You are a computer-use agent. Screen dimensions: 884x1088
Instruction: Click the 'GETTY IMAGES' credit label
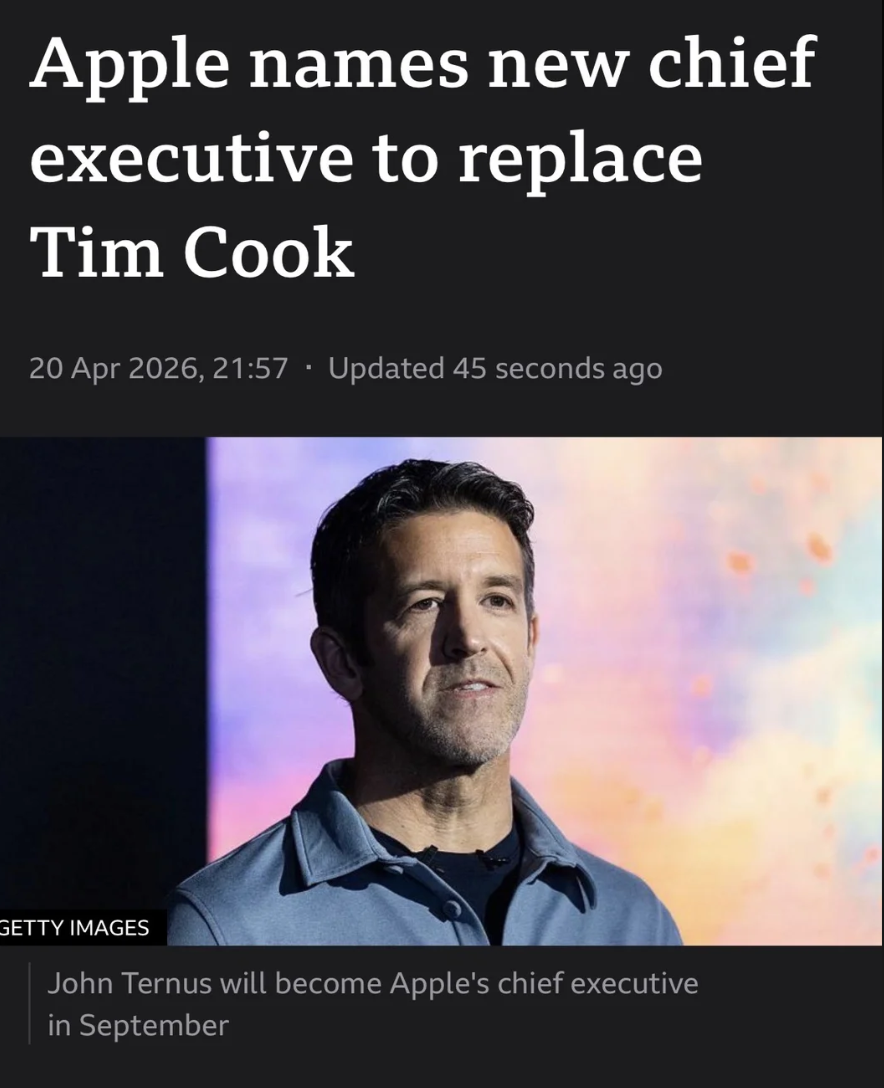[74, 928]
